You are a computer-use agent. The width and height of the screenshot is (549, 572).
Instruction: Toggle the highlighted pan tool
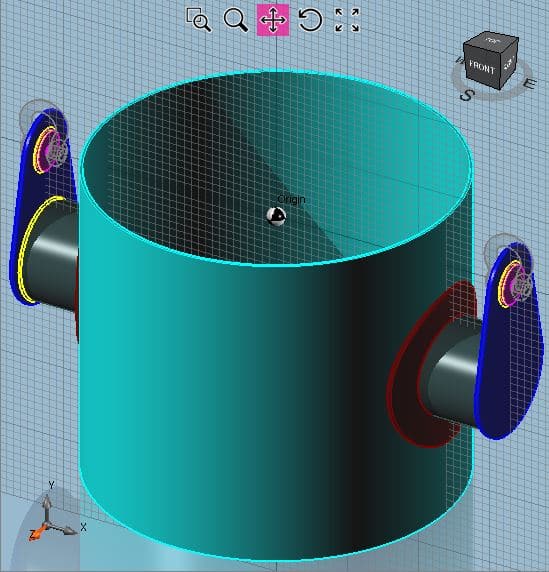(273, 20)
